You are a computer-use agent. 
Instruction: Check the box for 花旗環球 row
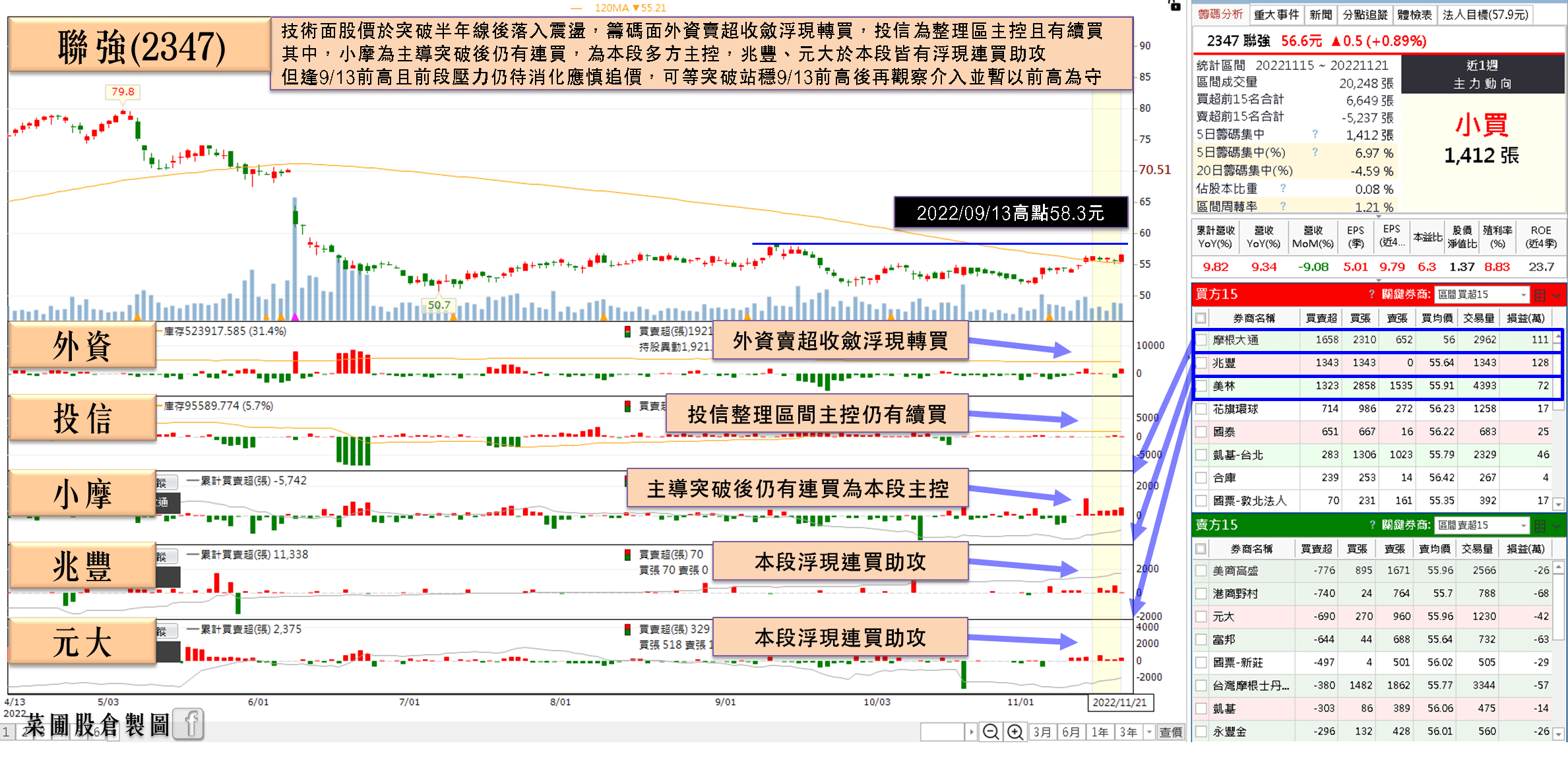(x=1201, y=409)
